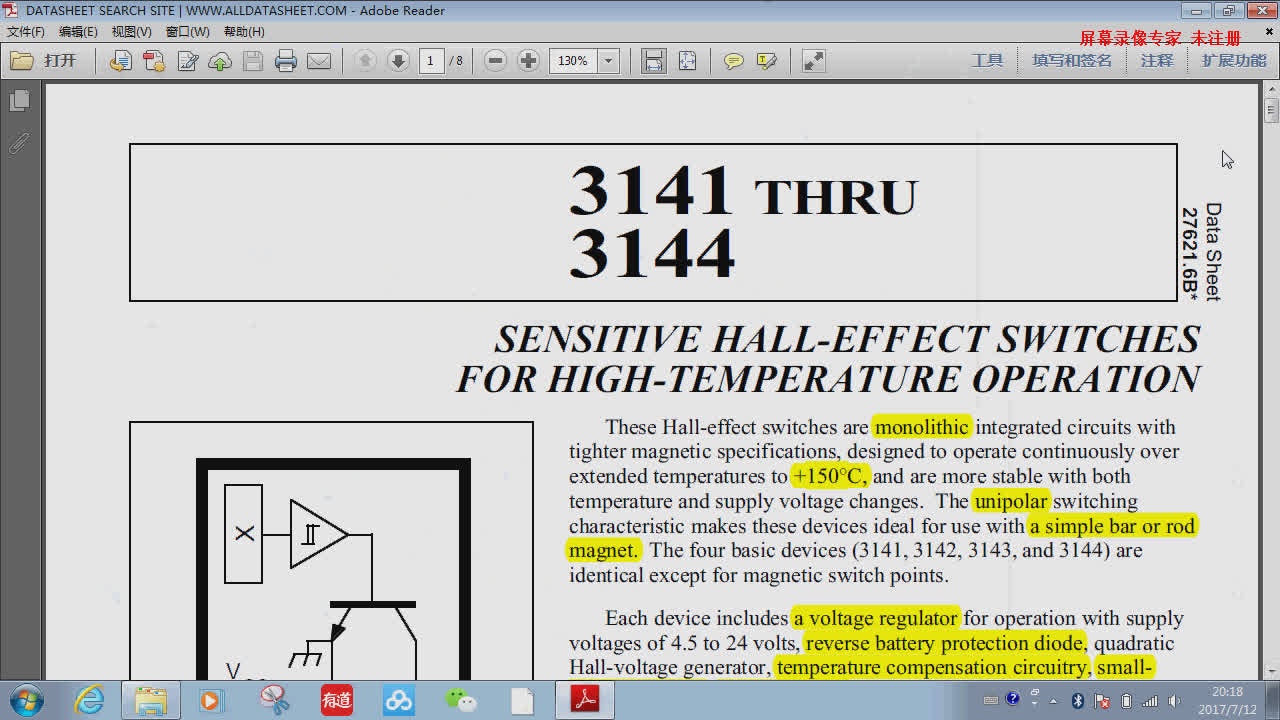Open the 编辑(E) menu
The width and height of the screenshot is (1280, 720).
[x=78, y=32]
